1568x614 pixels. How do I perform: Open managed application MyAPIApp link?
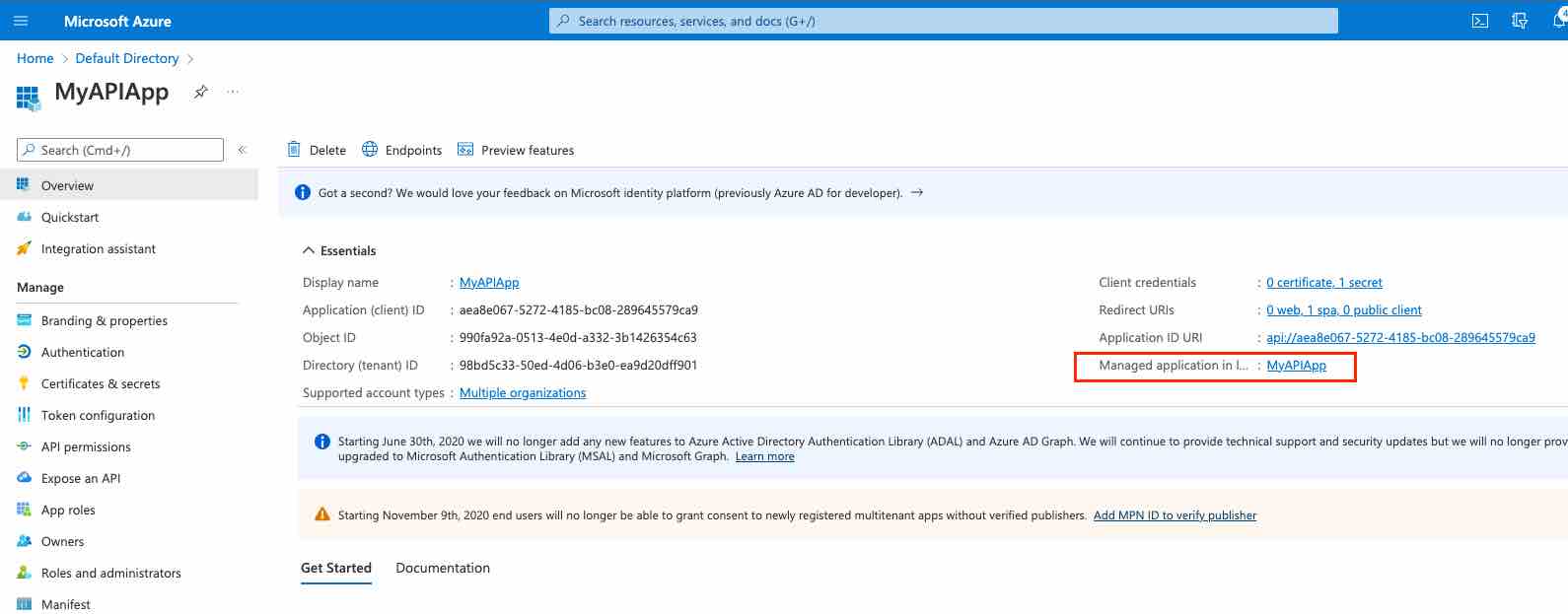[x=1297, y=365]
